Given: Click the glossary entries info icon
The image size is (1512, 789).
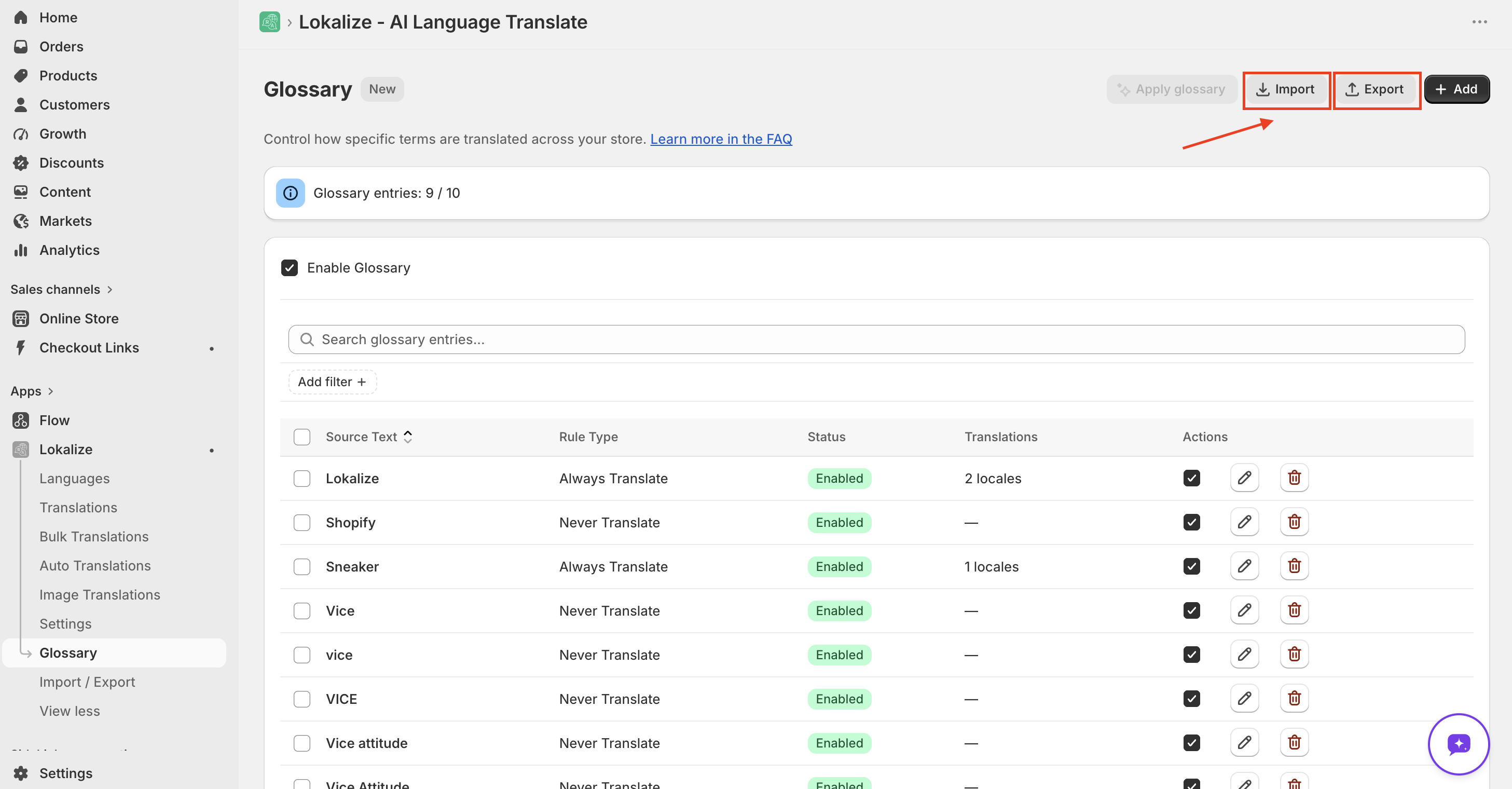Looking at the screenshot, I should [290, 193].
